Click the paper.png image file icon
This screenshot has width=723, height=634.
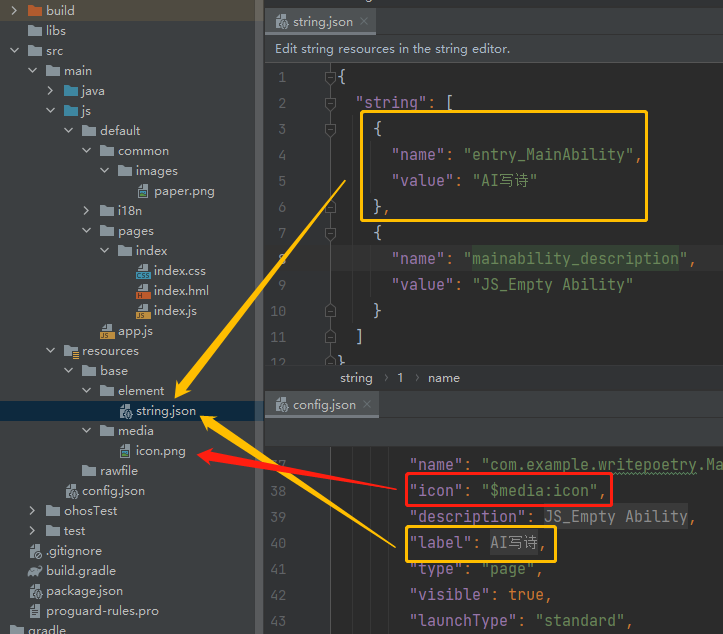pos(143,191)
